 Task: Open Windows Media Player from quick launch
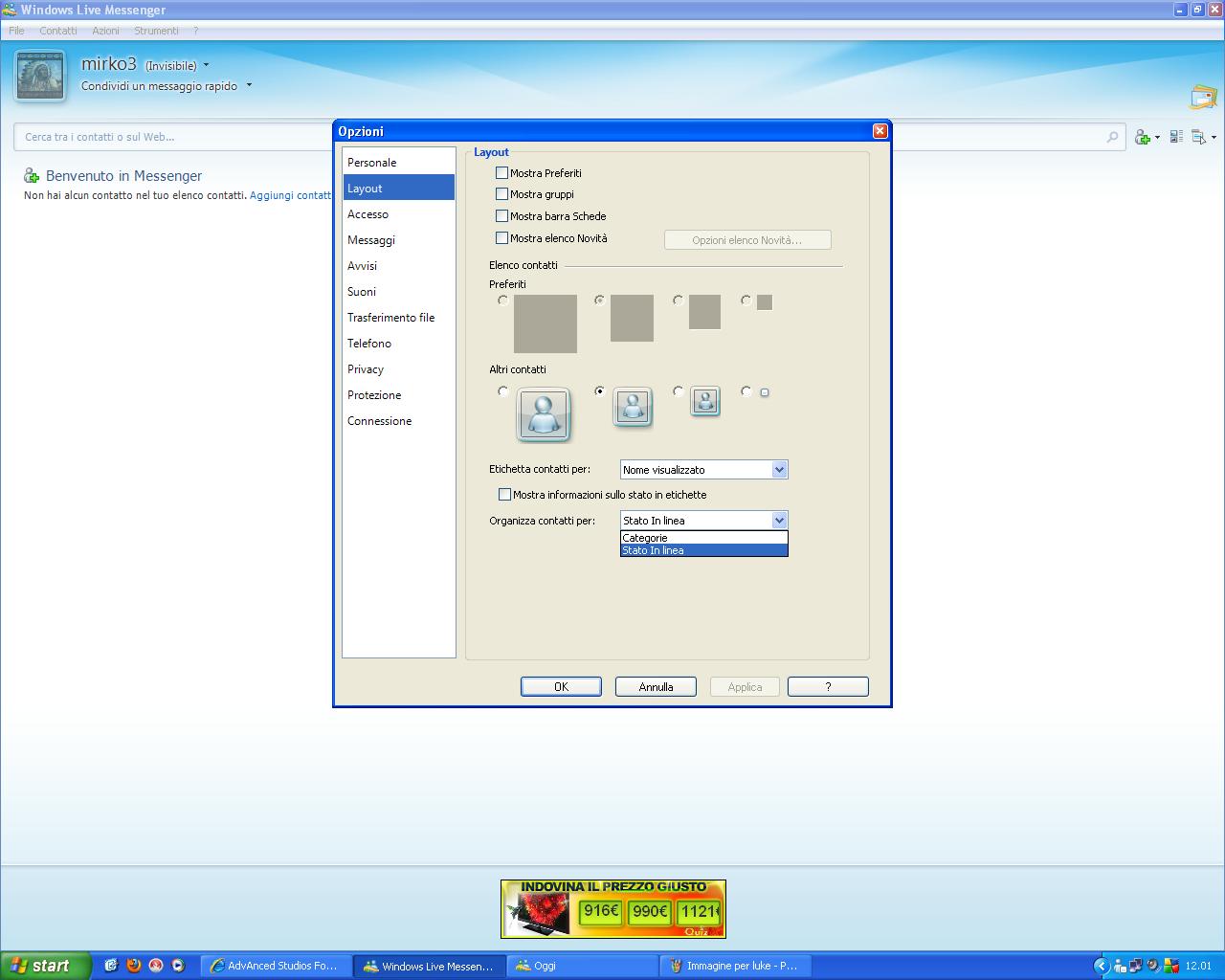(177, 966)
